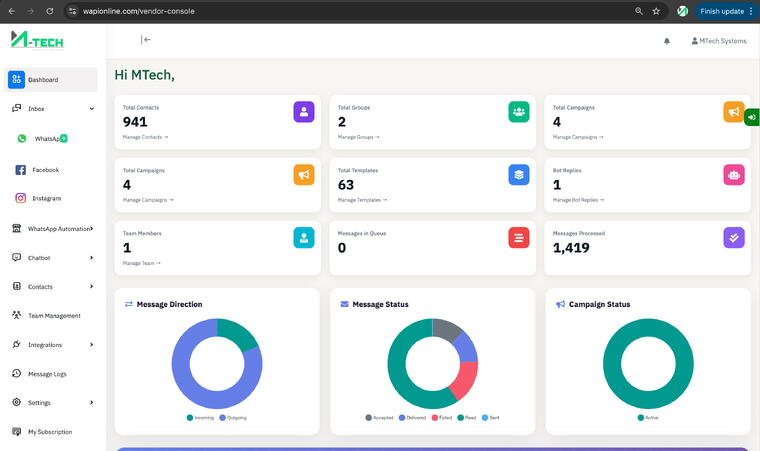Toggle Active legend in Campaign Status chart

(647, 417)
